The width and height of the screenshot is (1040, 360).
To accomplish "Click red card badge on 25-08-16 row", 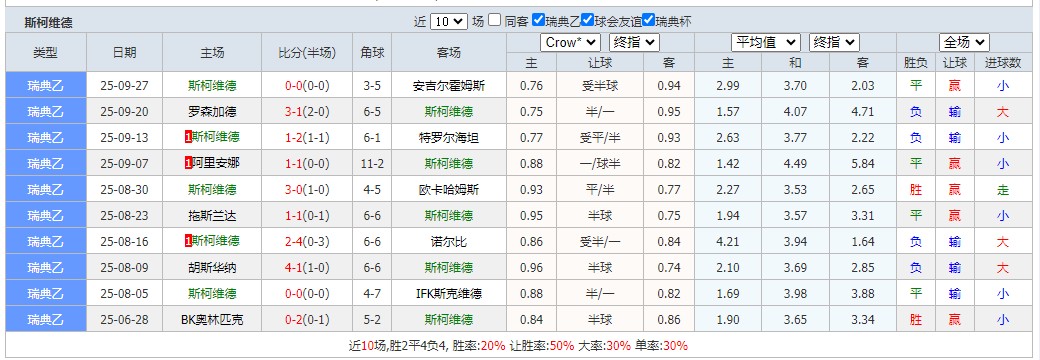I will point(188,241).
